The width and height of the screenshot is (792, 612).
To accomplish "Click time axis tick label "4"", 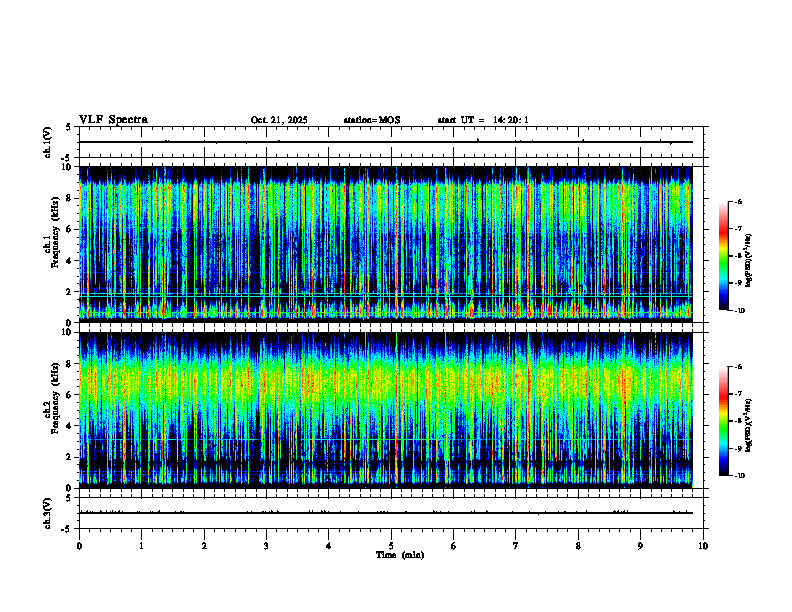I will [328, 546].
